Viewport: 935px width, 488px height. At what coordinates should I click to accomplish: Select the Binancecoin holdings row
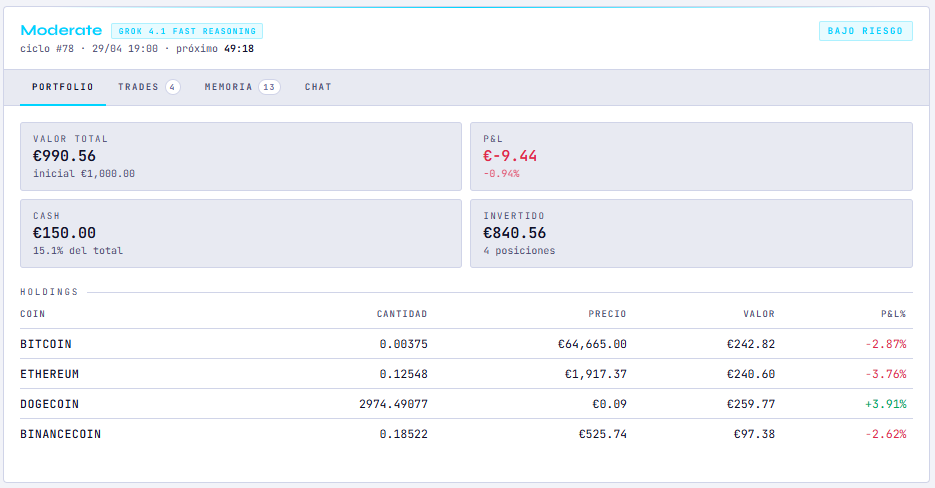(466, 434)
